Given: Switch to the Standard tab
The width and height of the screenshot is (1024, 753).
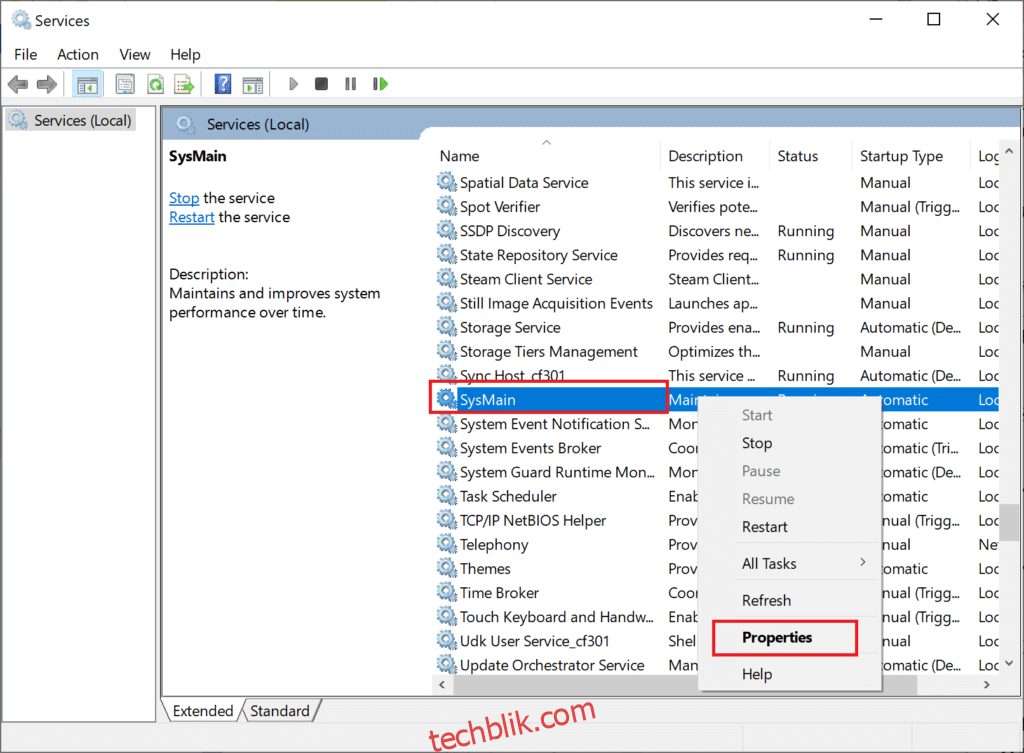Looking at the screenshot, I should [280, 711].
